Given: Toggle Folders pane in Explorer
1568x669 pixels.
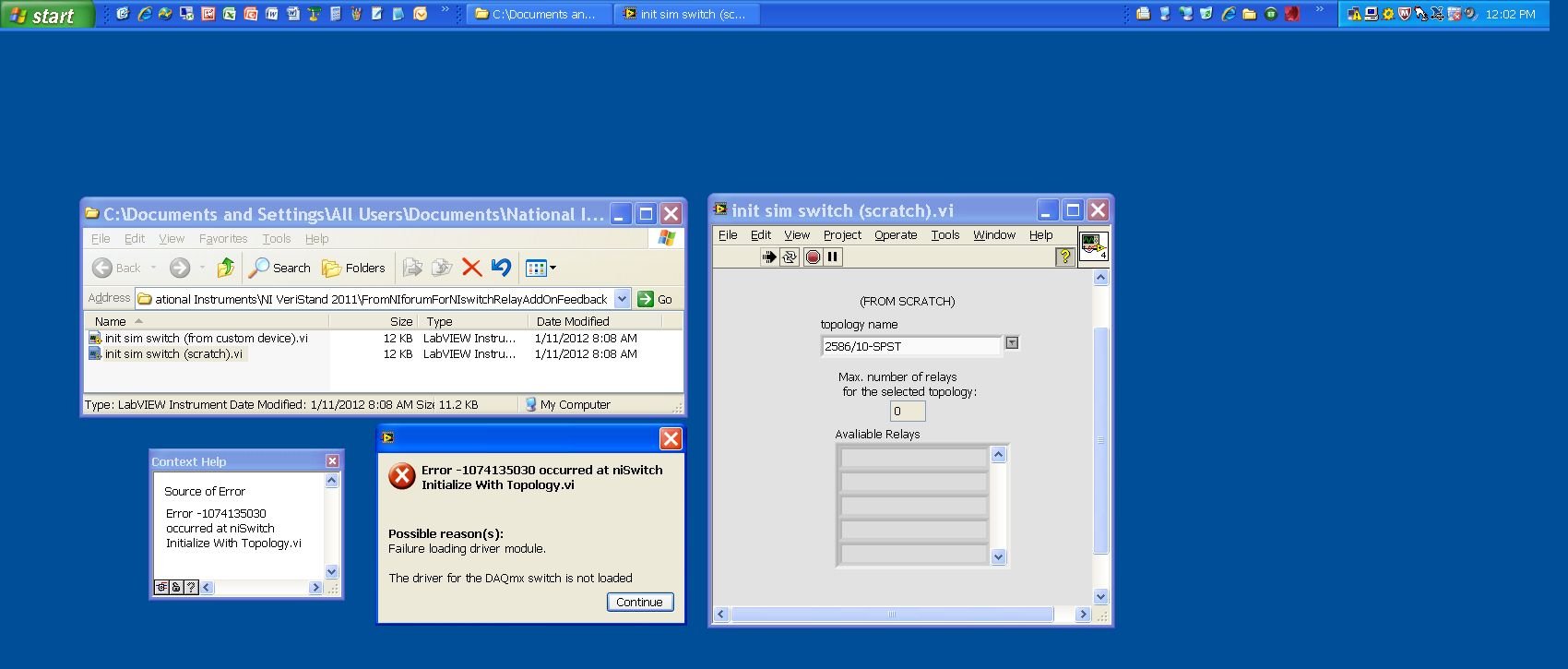Looking at the screenshot, I should 353,268.
